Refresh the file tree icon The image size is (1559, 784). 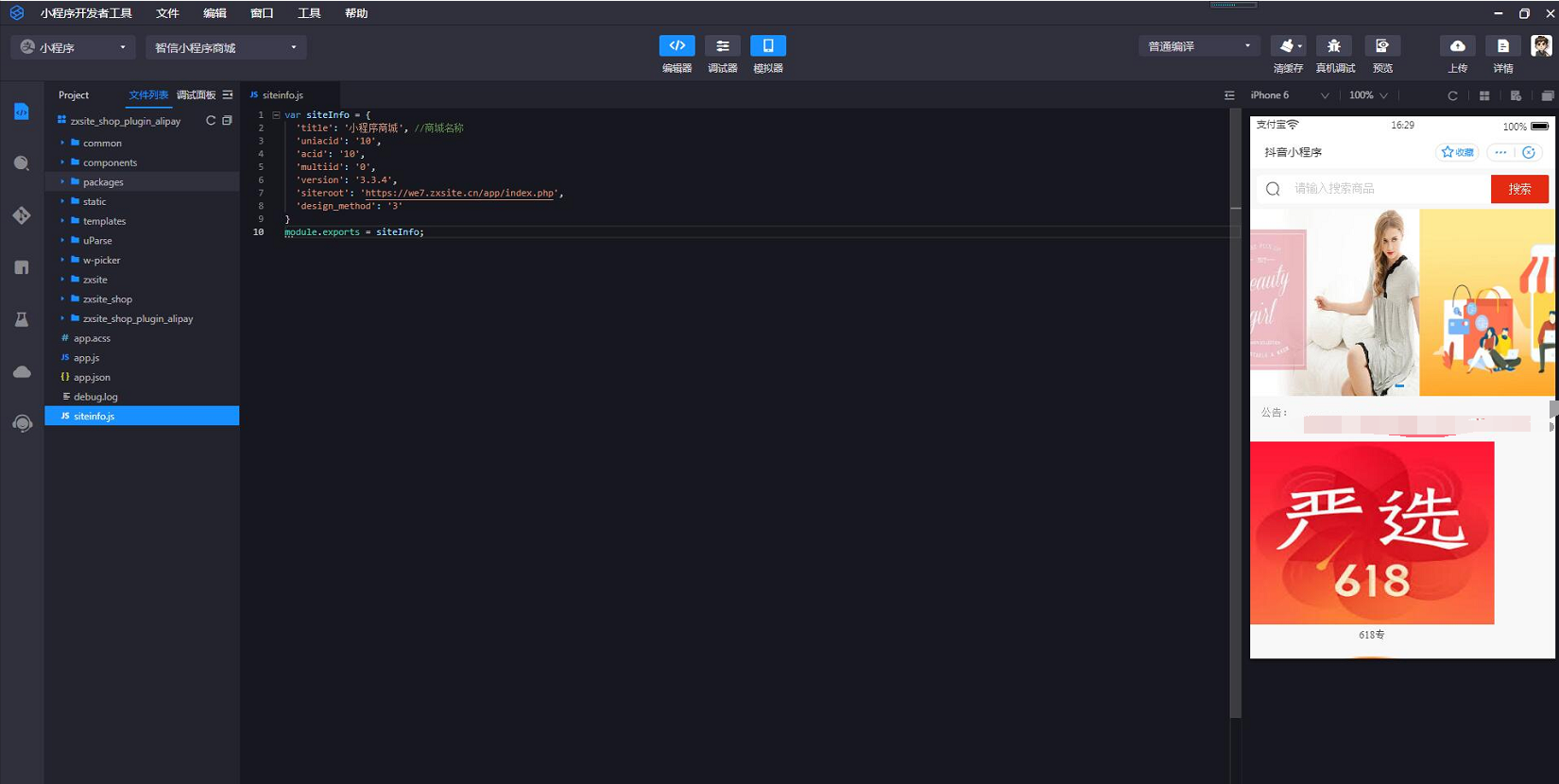pos(211,121)
